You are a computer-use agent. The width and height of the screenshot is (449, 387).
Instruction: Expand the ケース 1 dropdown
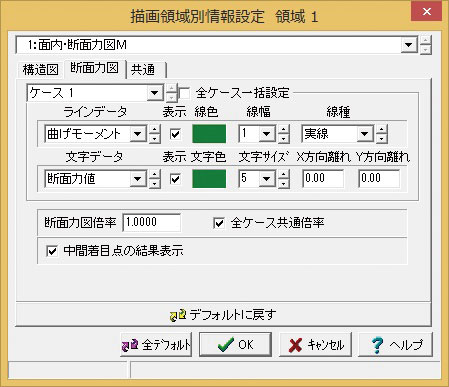point(155,93)
